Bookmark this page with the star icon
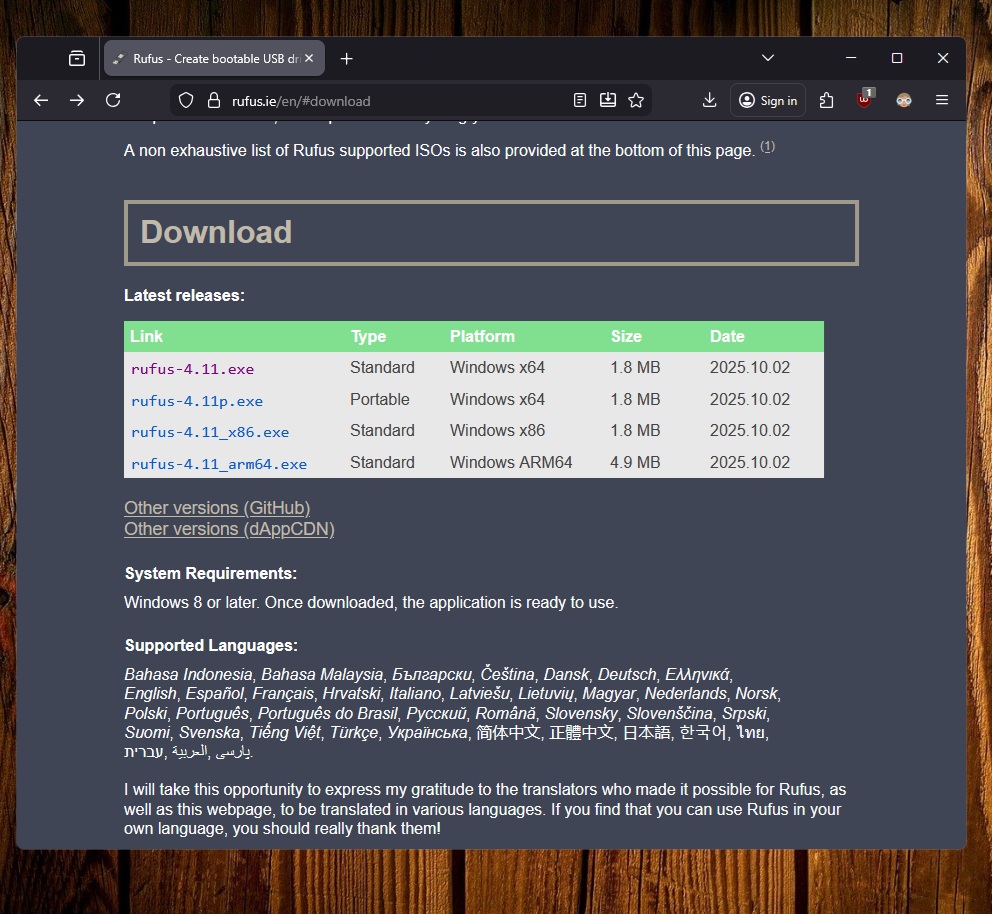The height and width of the screenshot is (914, 992). coord(636,100)
